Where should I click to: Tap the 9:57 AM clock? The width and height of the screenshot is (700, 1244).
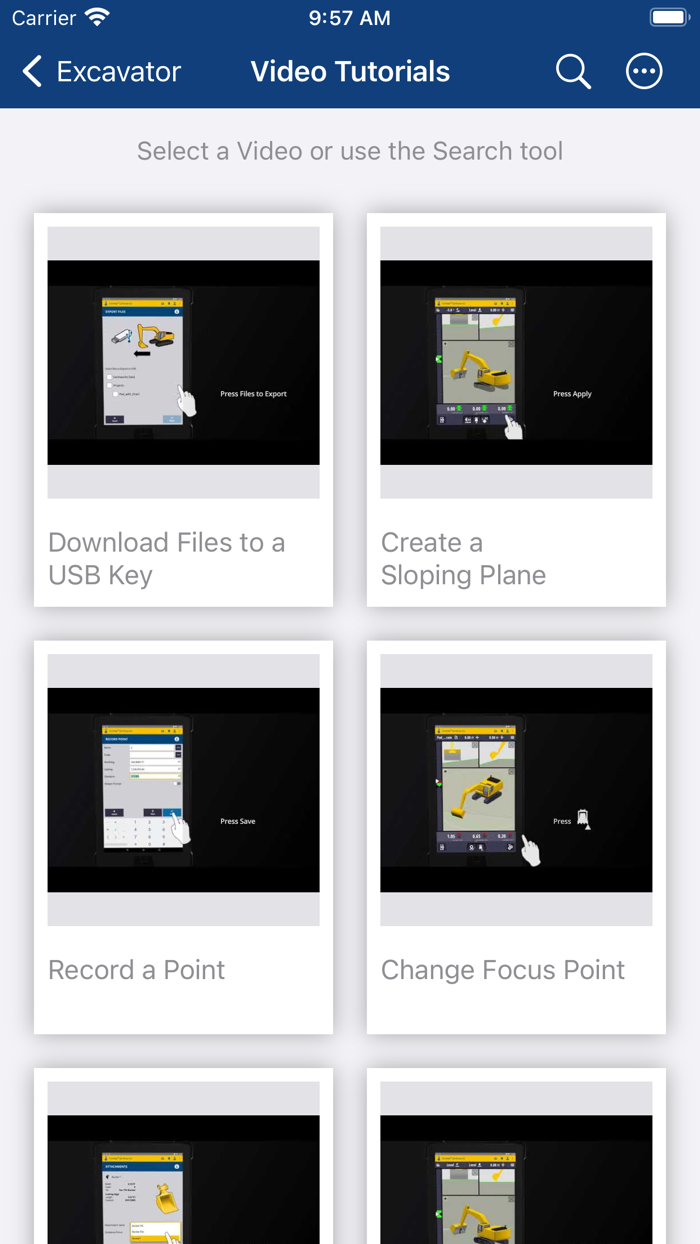tap(350, 18)
